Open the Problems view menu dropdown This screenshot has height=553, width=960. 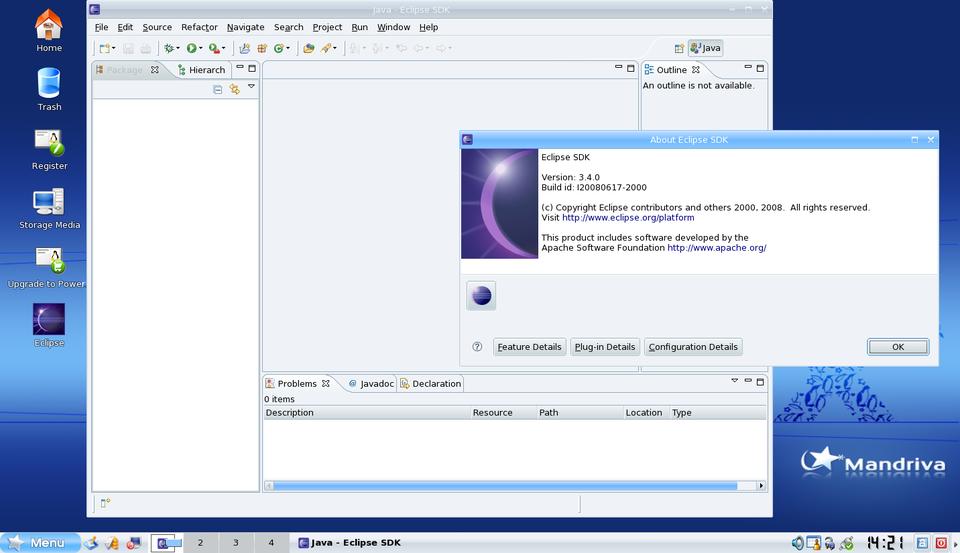[x=734, y=380]
